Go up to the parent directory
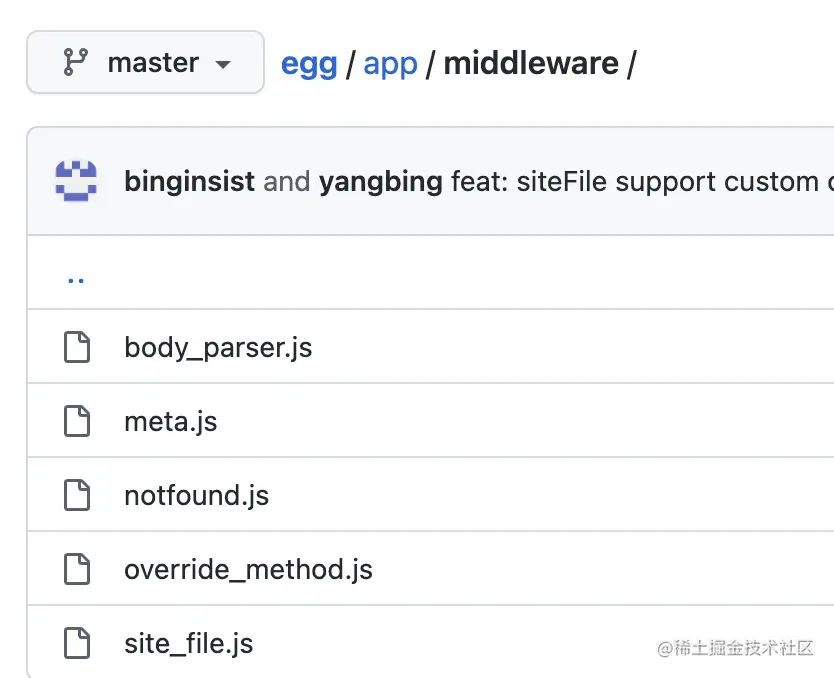The height and width of the screenshot is (678, 834). 76,280
